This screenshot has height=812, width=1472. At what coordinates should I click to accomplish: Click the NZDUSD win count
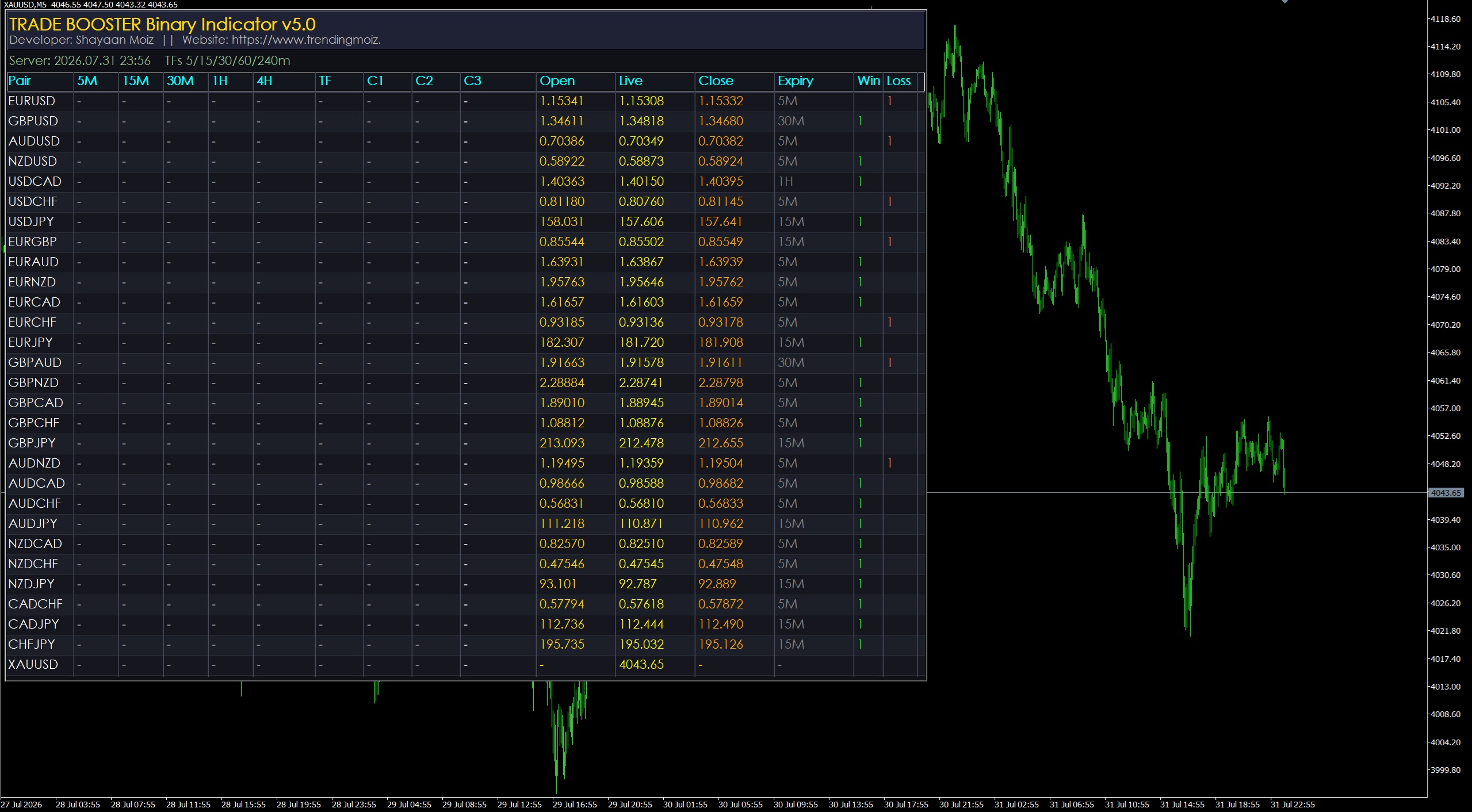click(860, 161)
